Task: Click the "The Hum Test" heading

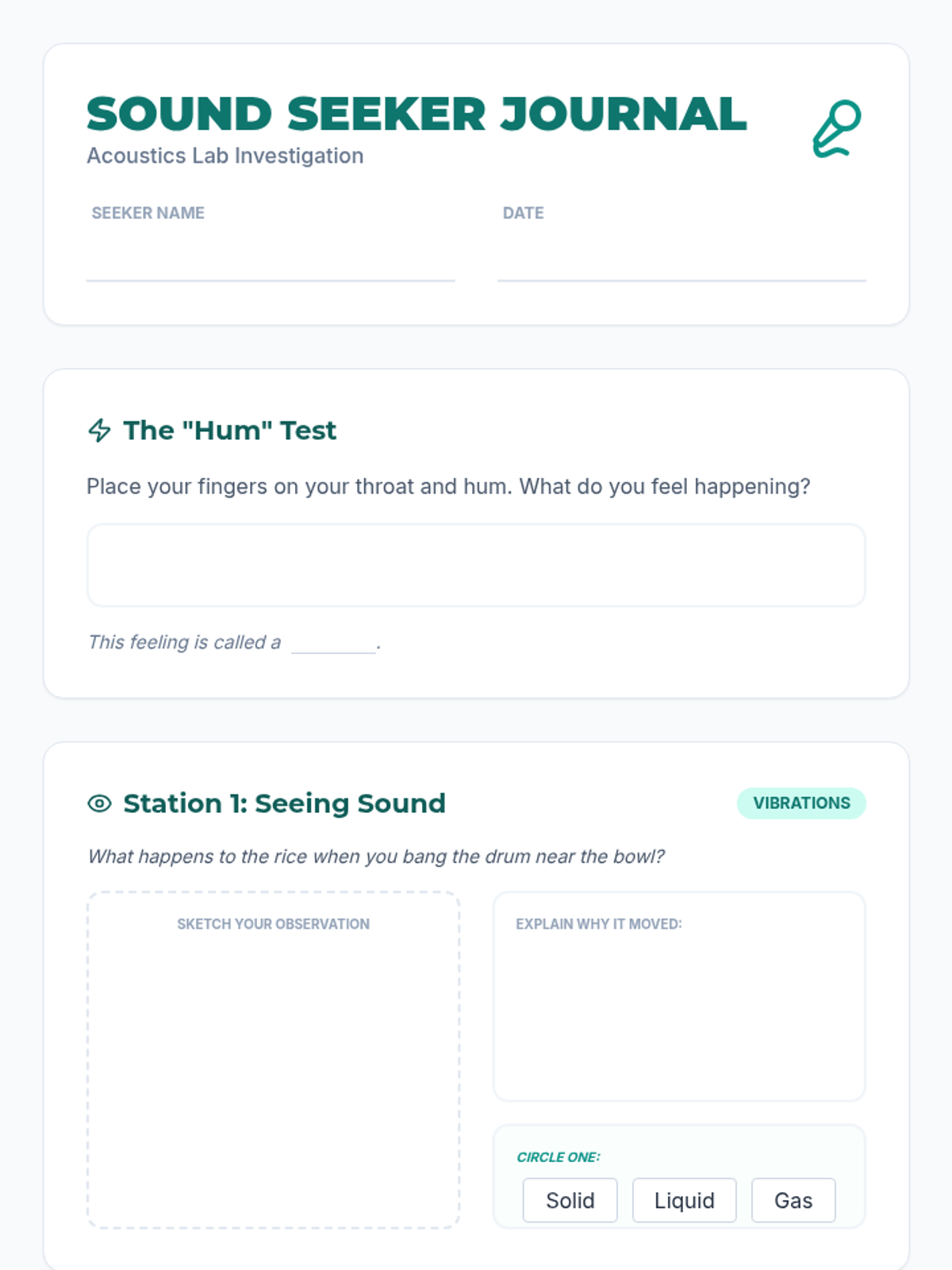Action: (230, 430)
